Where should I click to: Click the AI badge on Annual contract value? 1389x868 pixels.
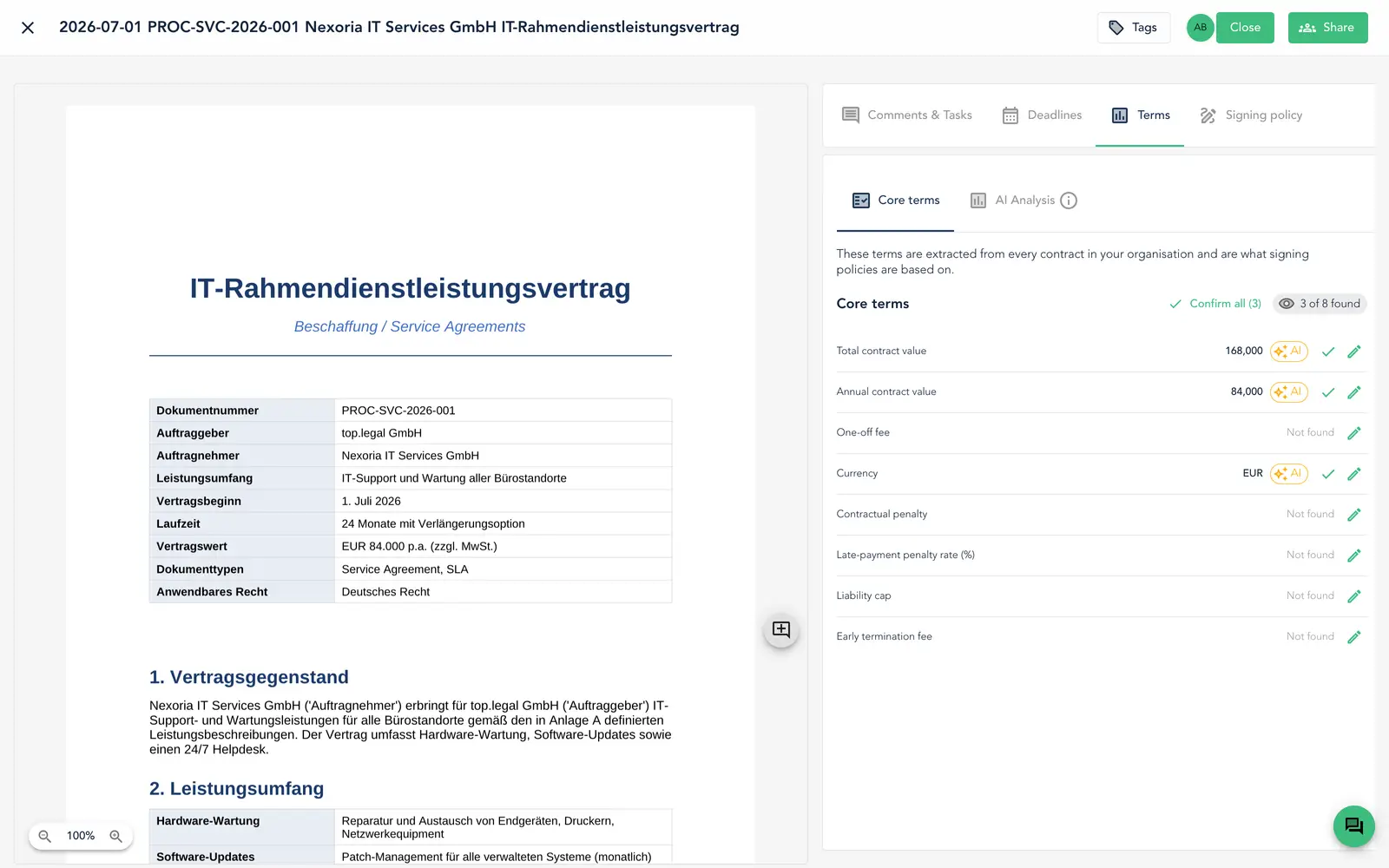(1289, 392)
